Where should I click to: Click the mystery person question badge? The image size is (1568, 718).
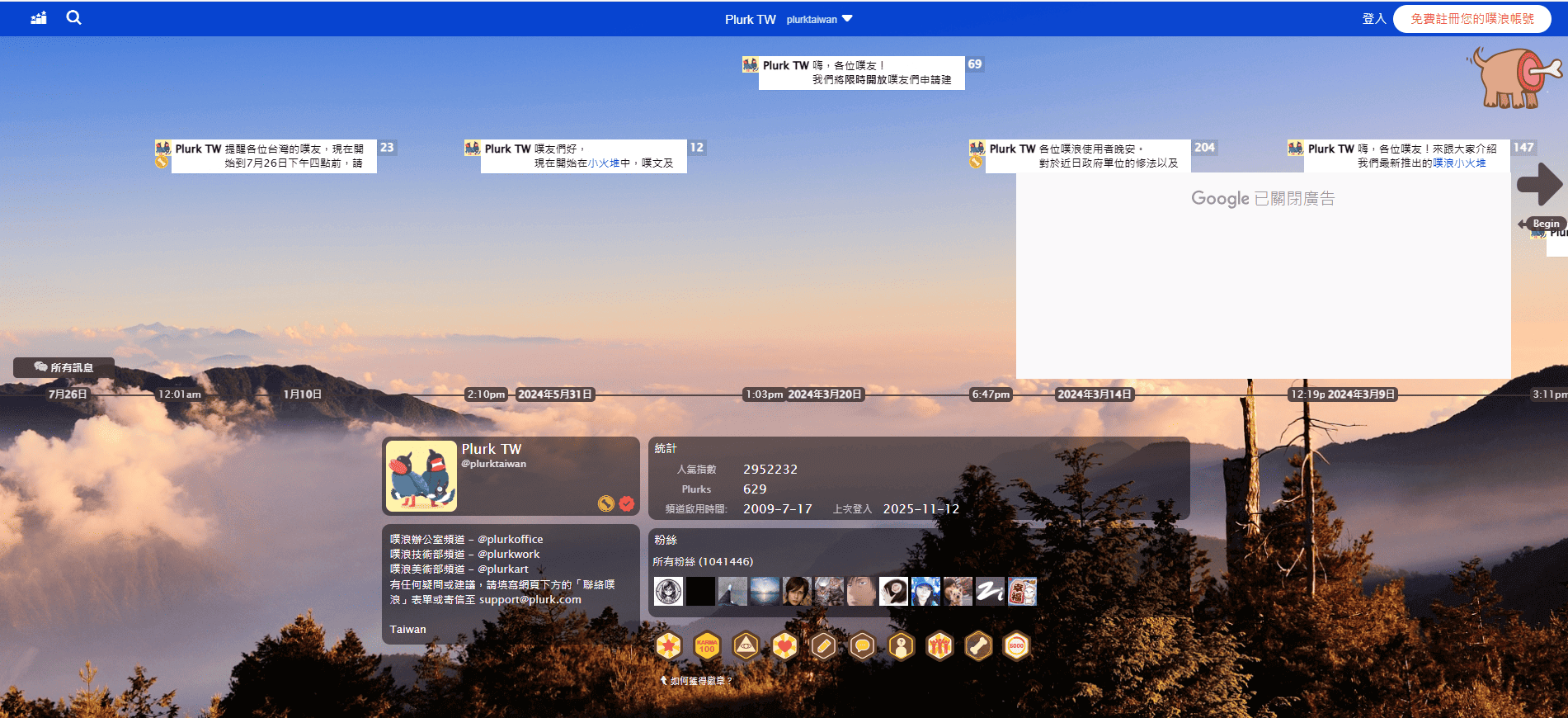[x=901, y=645]
